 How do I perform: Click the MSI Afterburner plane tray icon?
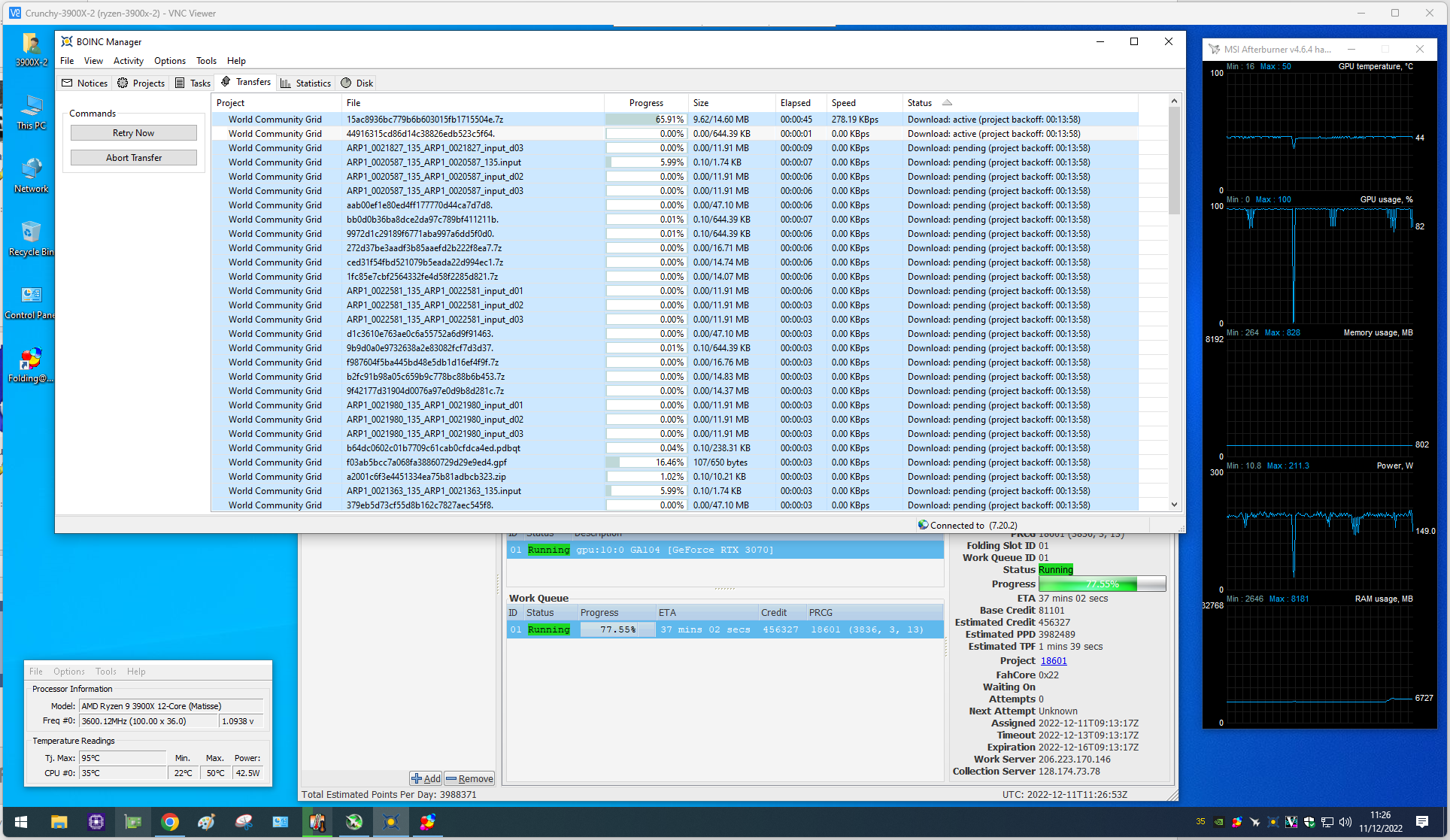[1254, 822]
